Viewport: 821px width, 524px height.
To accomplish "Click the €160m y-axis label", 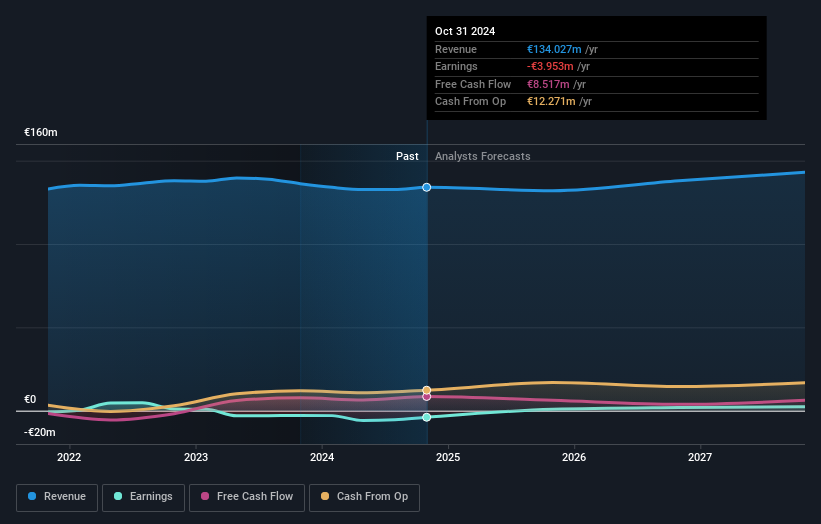I will 41,132.
